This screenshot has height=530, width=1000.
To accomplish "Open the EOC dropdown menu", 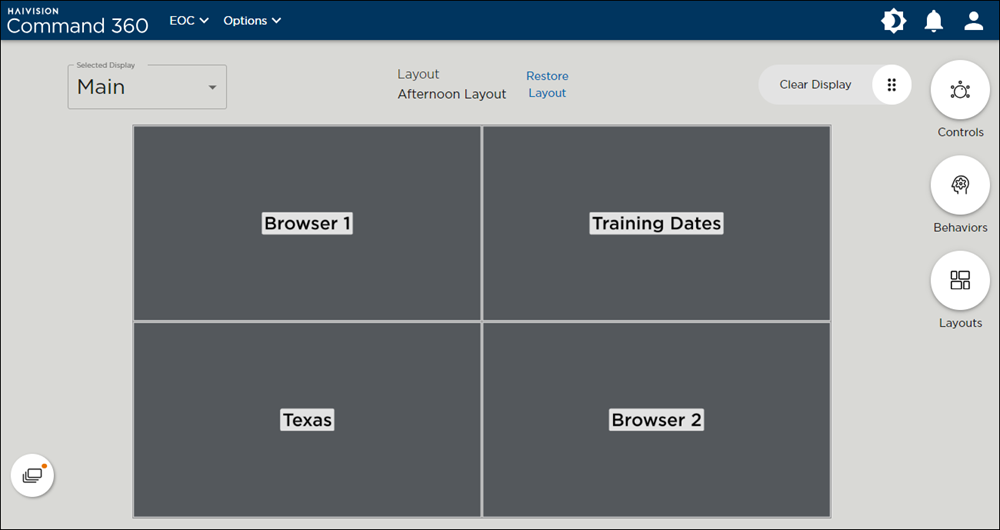I will coord(189,21).
